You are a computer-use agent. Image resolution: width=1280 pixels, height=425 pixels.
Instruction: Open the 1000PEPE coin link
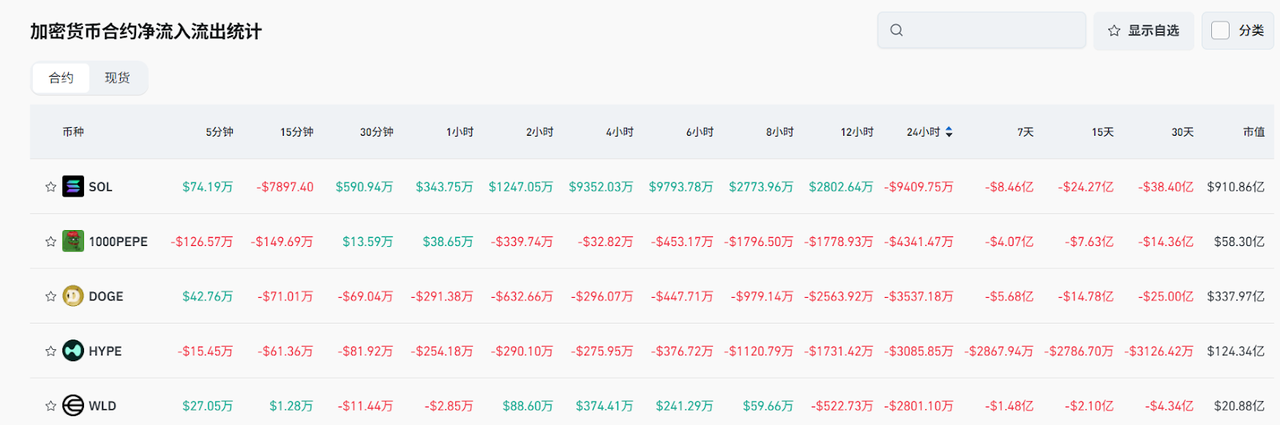[x=118, y=241]
